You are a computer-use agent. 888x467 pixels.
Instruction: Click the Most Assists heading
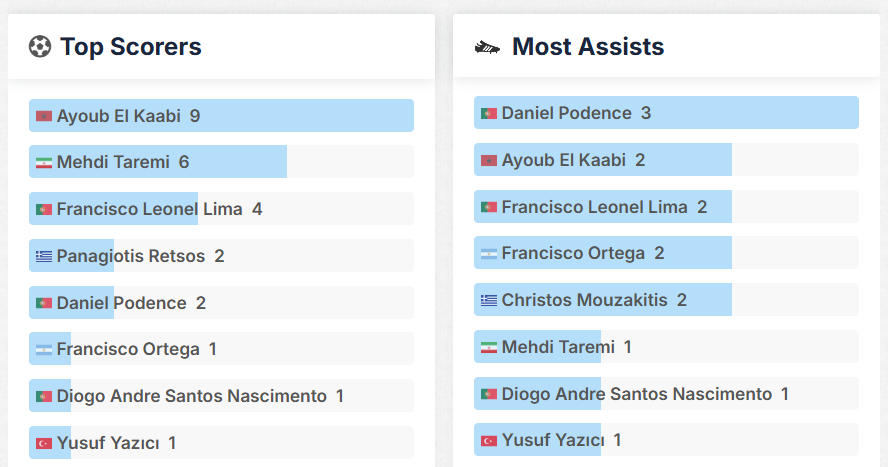588,47
